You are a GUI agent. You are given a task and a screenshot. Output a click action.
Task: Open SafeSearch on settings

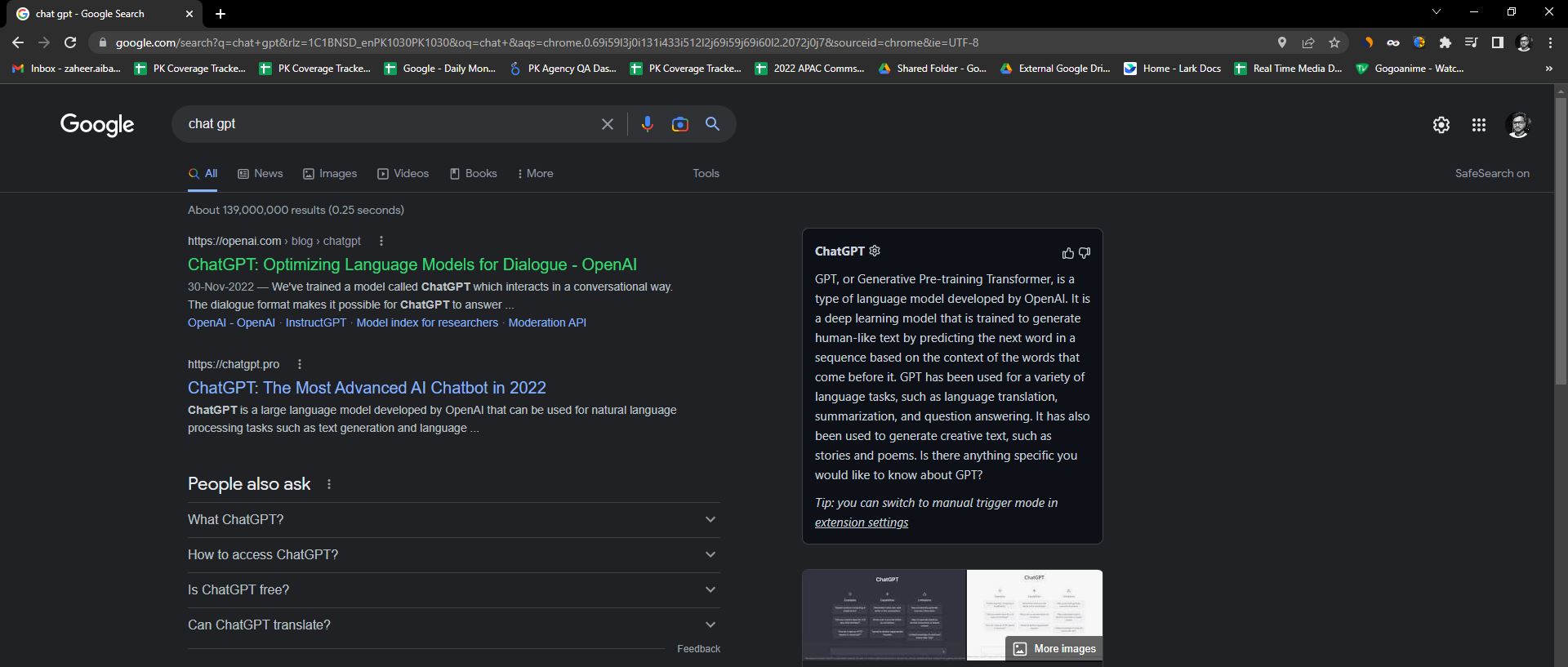coord(1492,173)
